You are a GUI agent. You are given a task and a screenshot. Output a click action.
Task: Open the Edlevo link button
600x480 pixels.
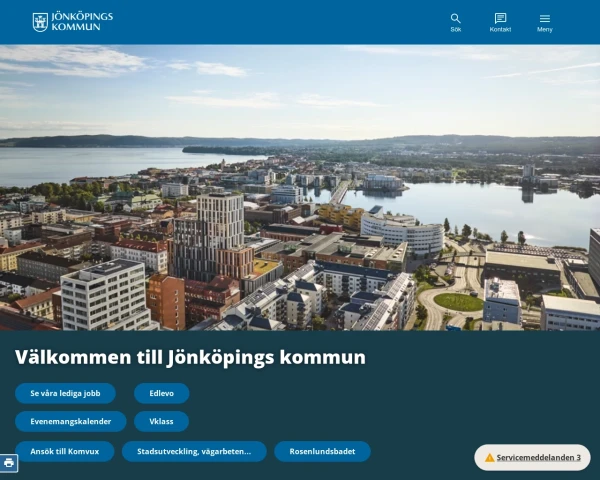point(161,393)
